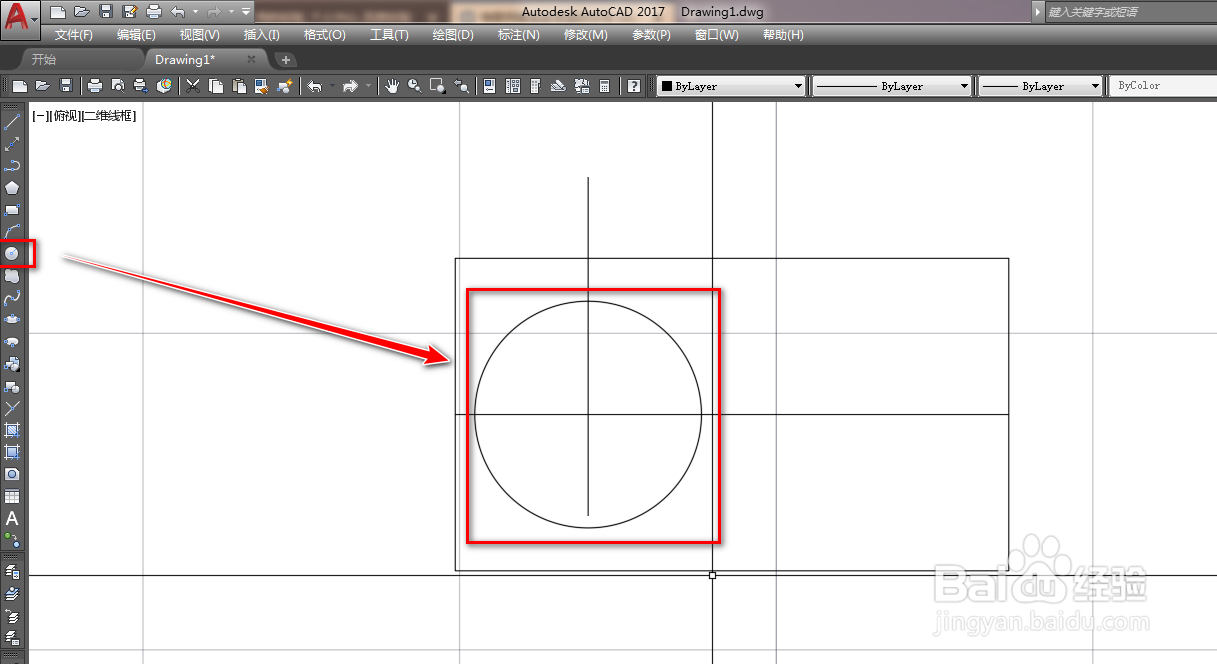The image size is (1217, 664).
Task: Add a new drawing tab
Action: (x=285, y=60)
